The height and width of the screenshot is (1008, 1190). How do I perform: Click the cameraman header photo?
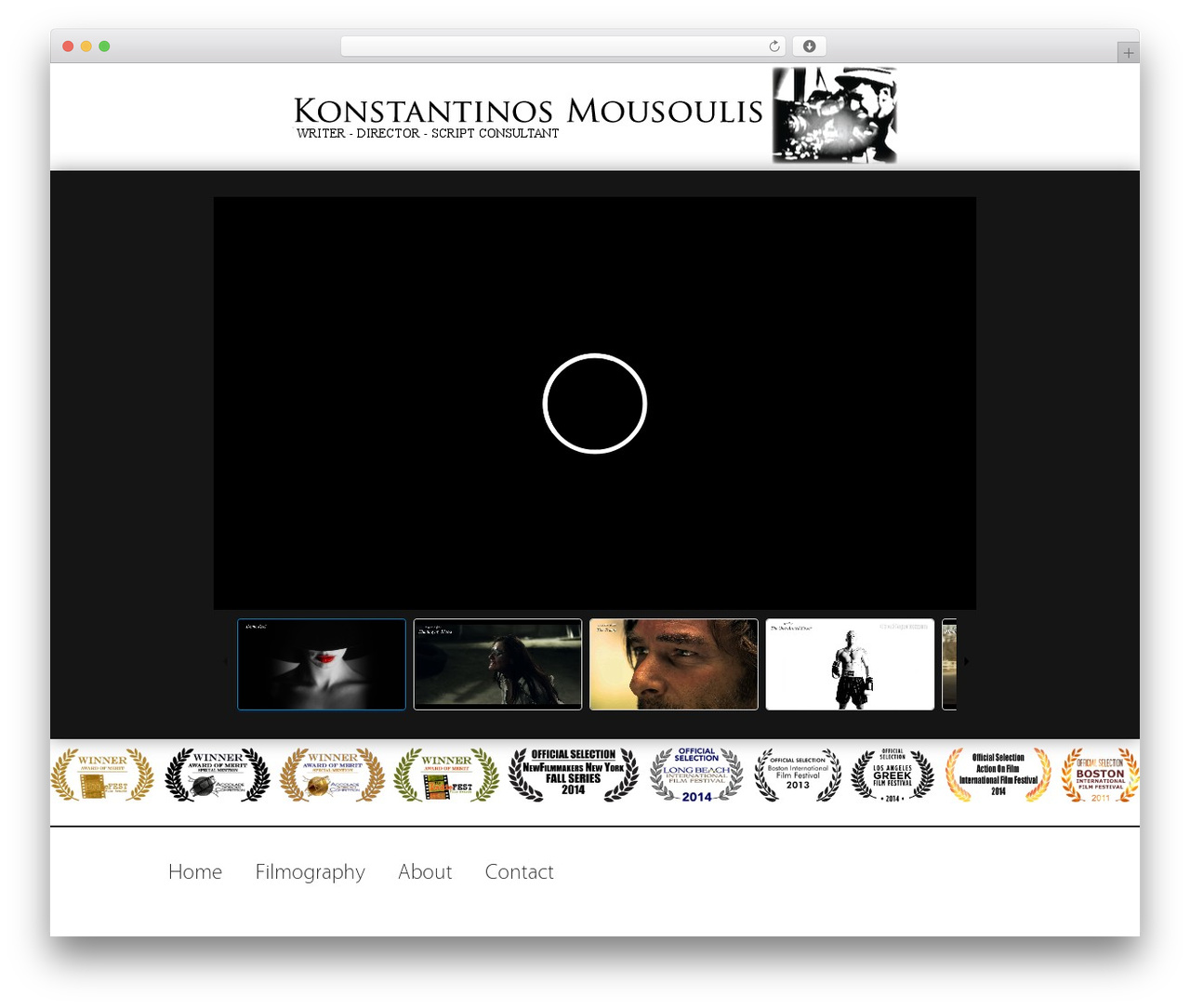point(835,115)
